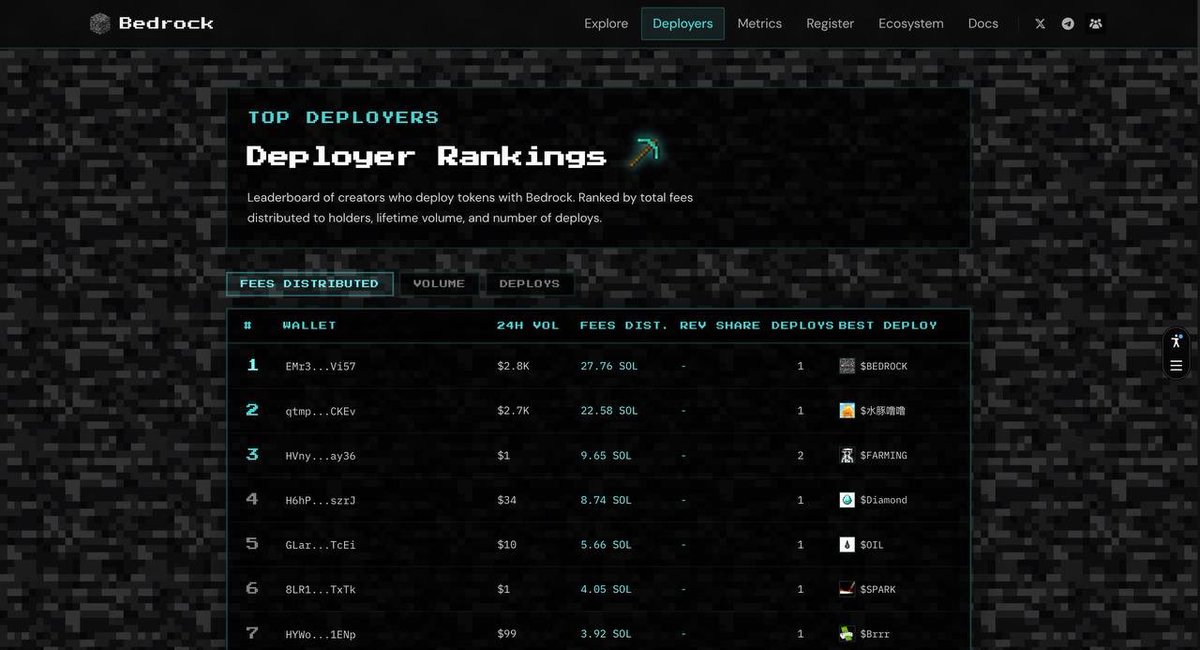Click the 8.74 SOL fees value
Screen dimensions: 1200x650
606,500
